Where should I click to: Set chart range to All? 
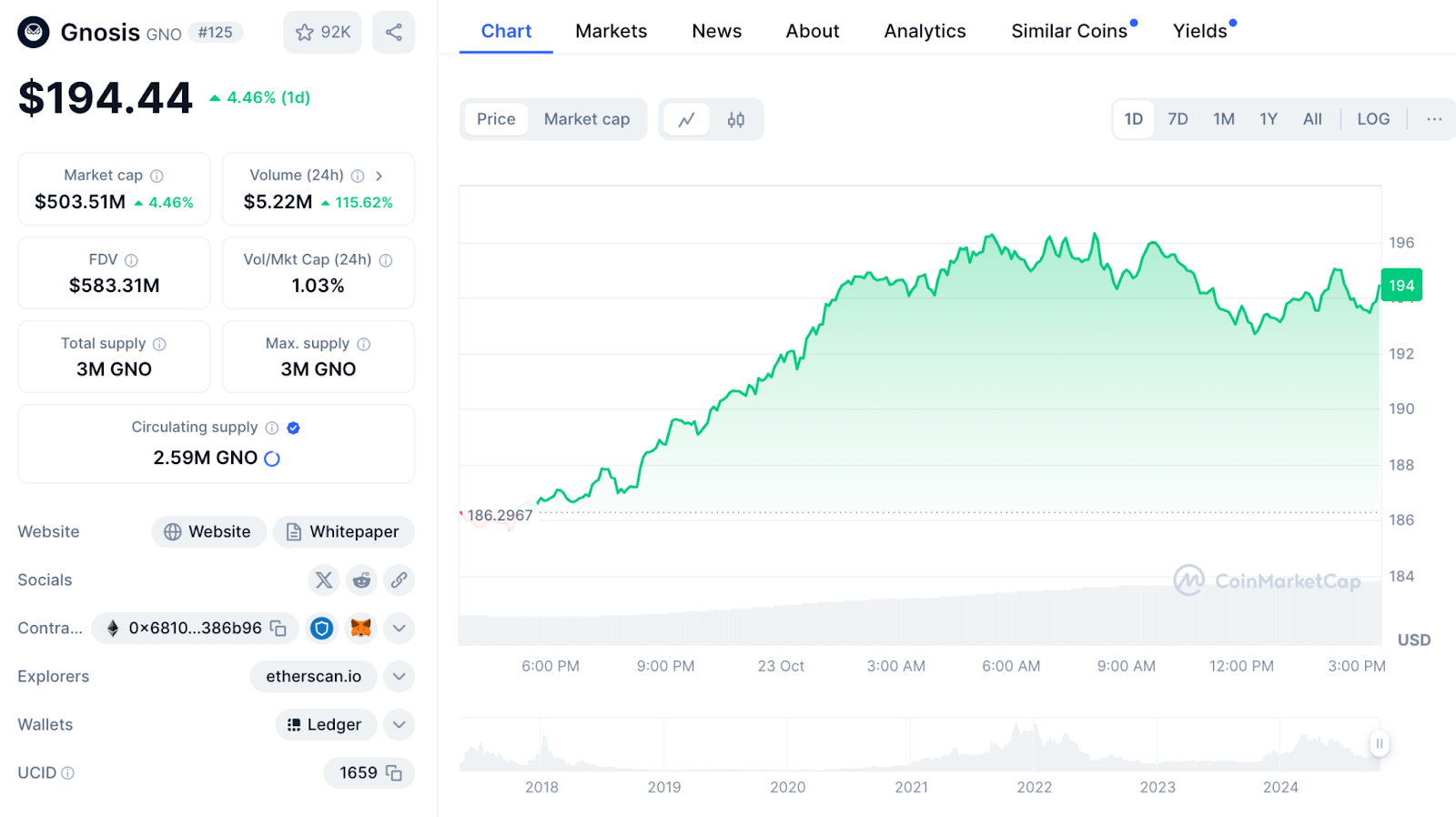tap(1312, 119)
